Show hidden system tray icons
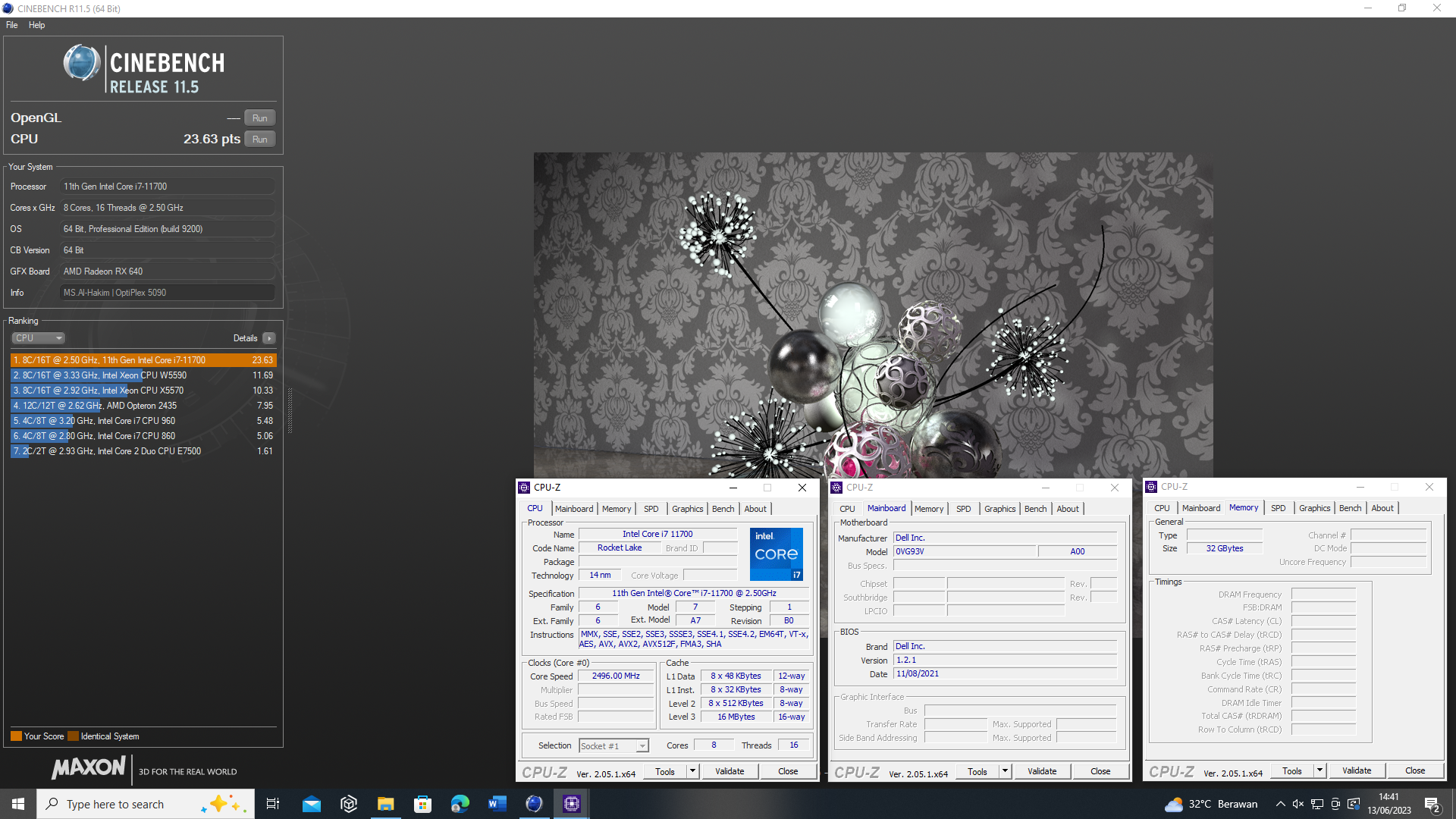The width and height of the screenshot is (1456, 819). (1280, 804)
